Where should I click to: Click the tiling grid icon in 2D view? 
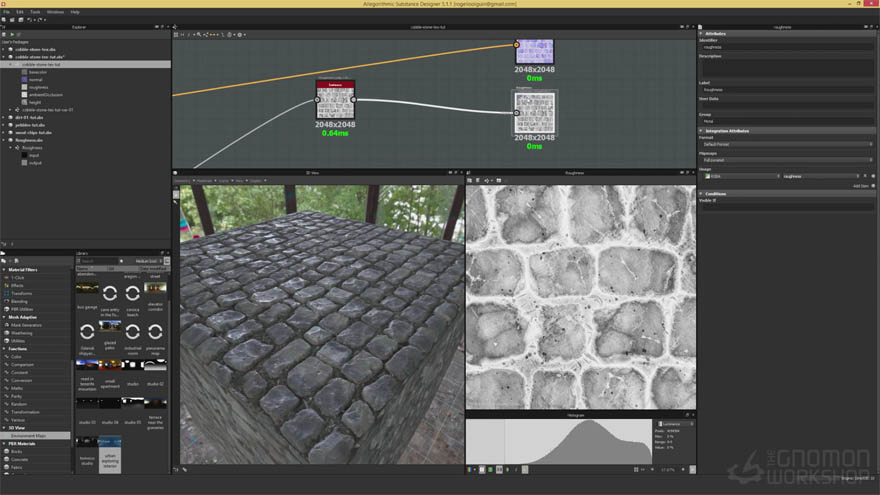(x=636, y=470)
